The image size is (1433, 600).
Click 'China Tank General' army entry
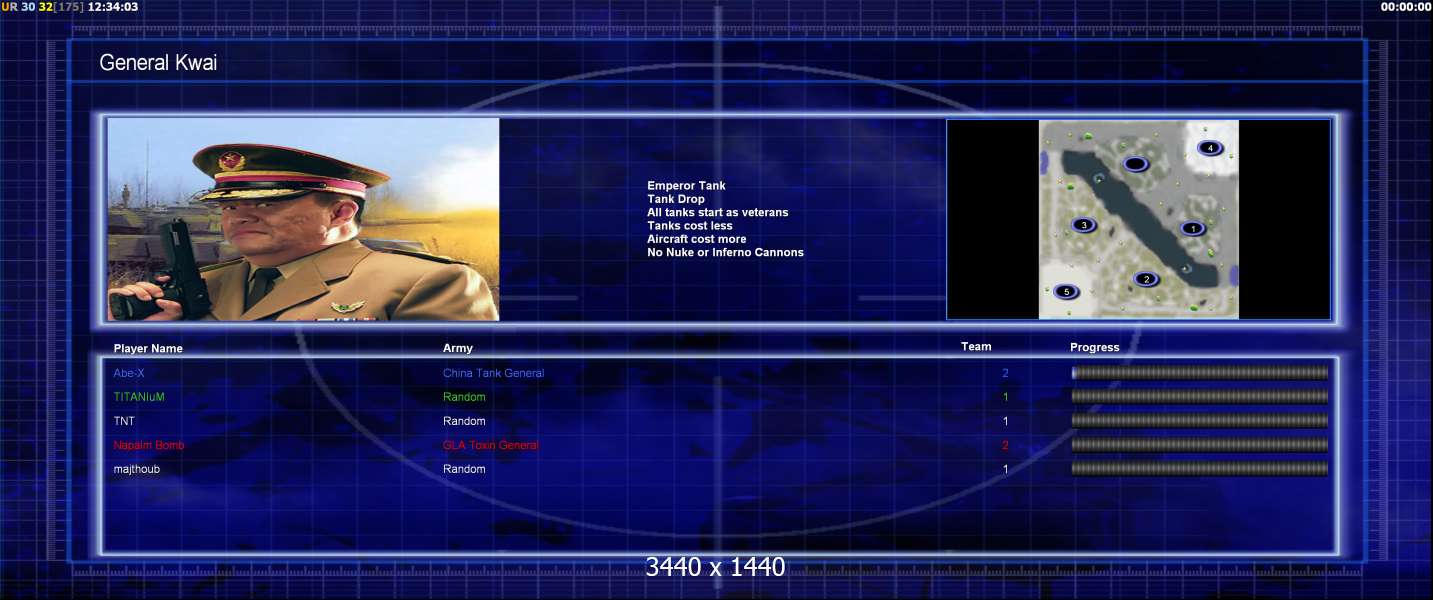[x=494, y=373]
